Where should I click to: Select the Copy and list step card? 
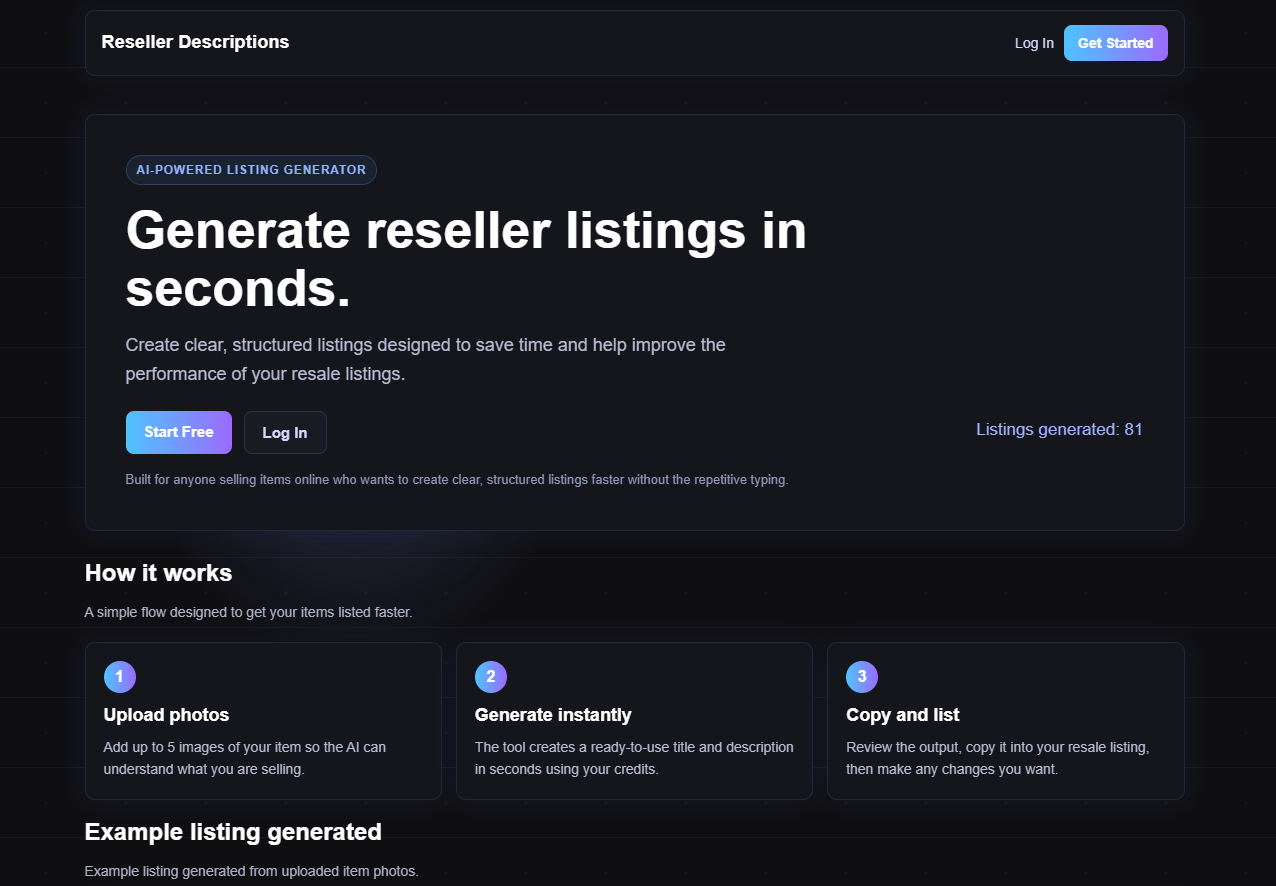(x=1005, y=720)
